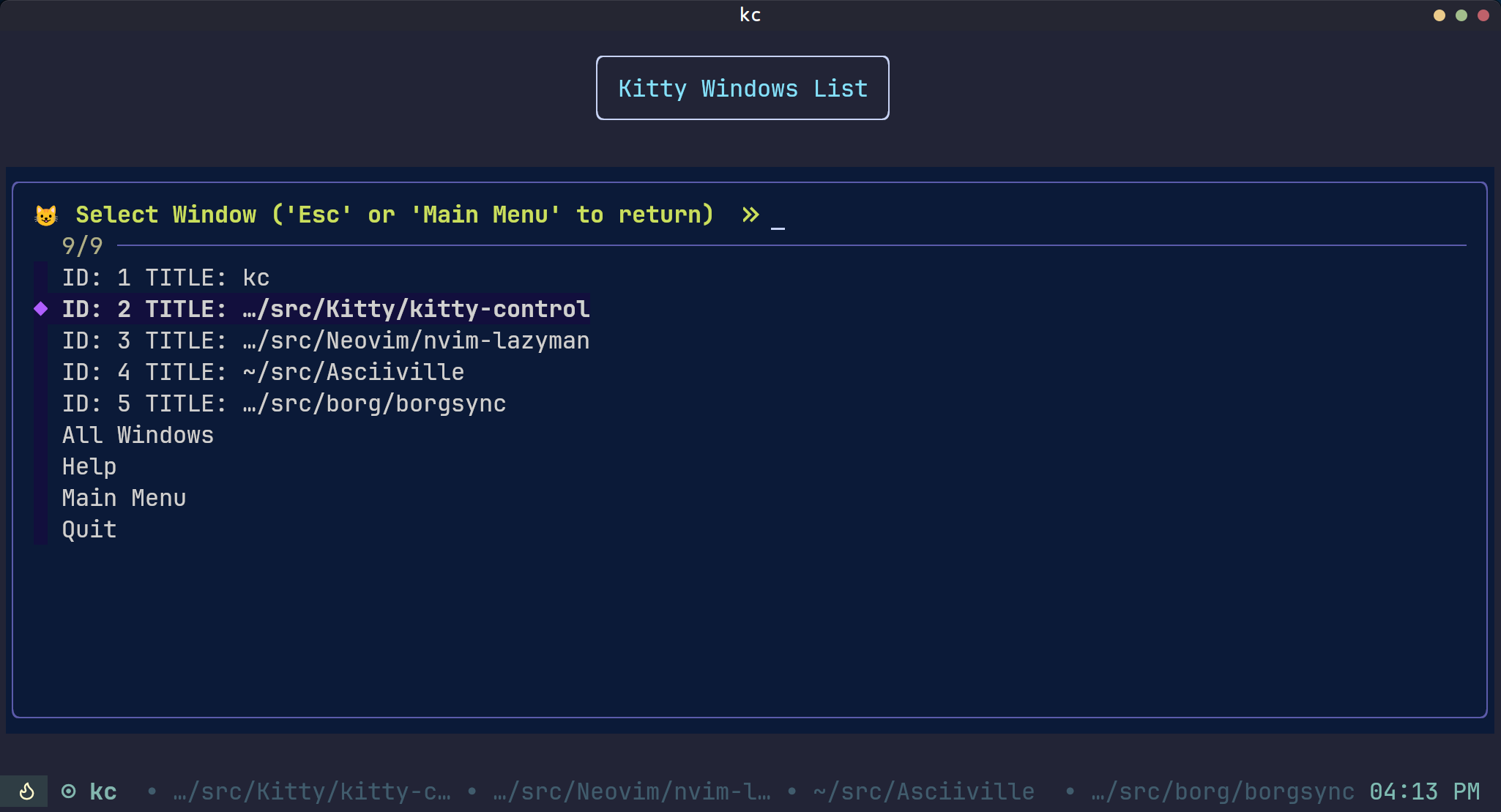The height and width of the screenshot is (812, 1501).
Task: Click the green window control dot
Action: pyautogui.click(x=1461, y=15)
